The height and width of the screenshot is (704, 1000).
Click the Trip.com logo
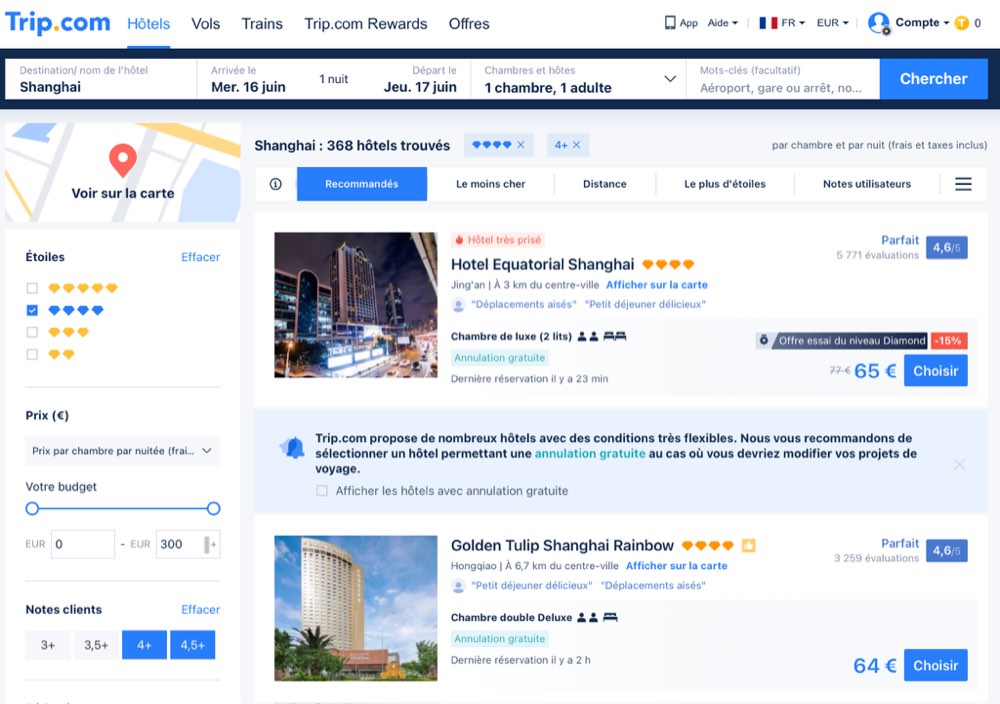pyautogui.click(x=57, y=22)
